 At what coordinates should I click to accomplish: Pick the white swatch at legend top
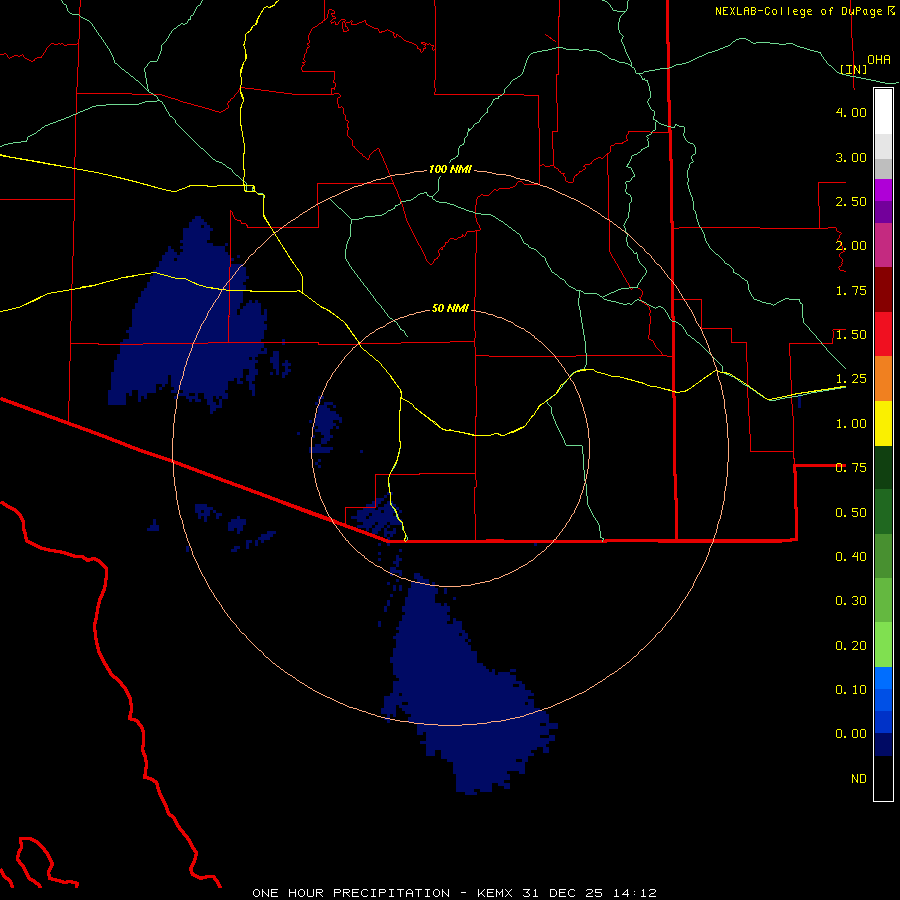pyautogui.click(x=883, y=111)
